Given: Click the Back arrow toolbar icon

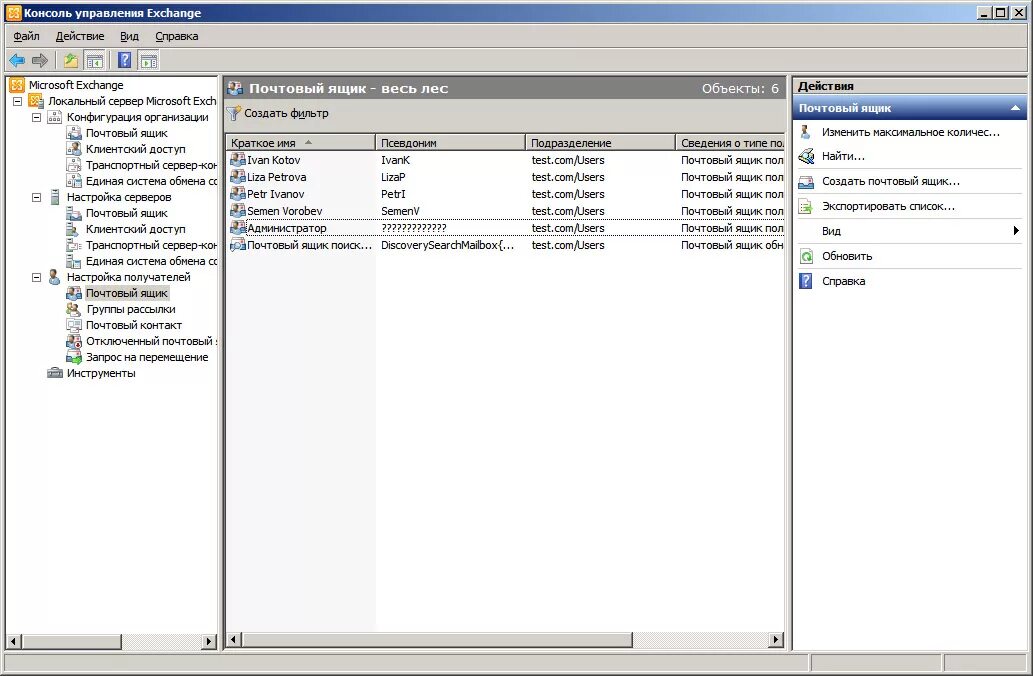Looking at the screenshot, I should [x=17, y=61].
